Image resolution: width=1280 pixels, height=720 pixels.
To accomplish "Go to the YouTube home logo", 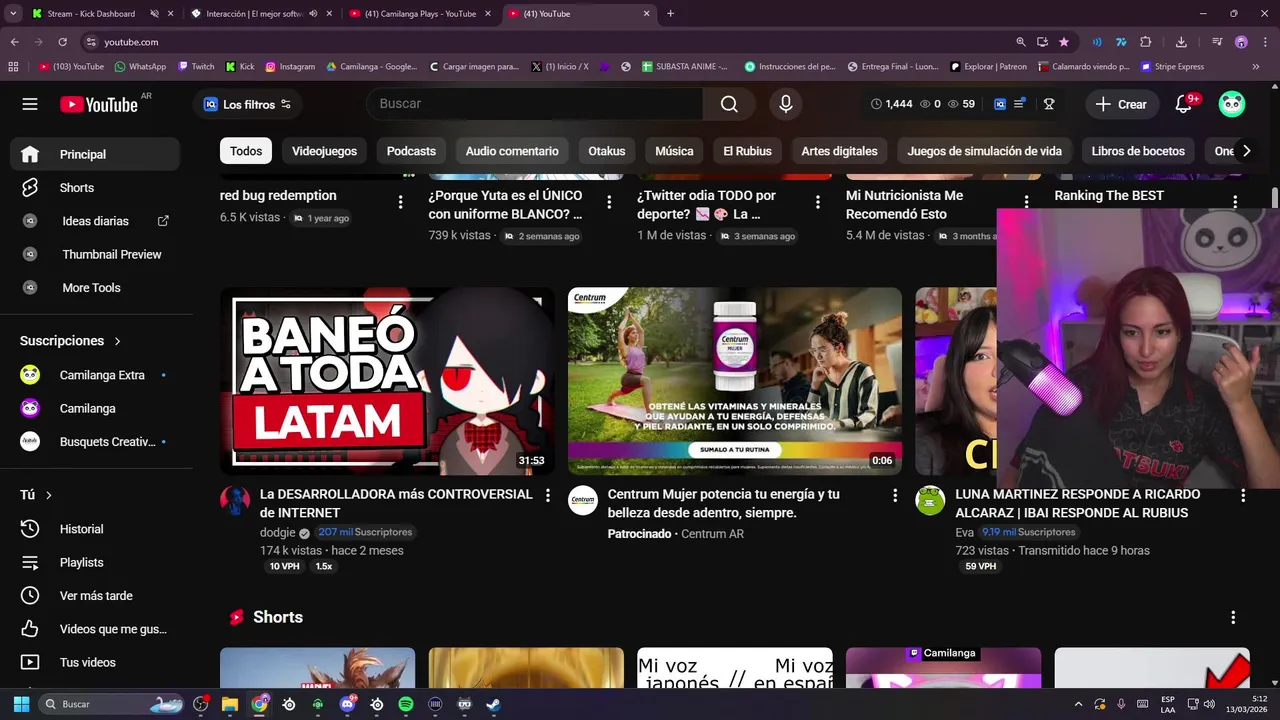I will tap(99, 104).
